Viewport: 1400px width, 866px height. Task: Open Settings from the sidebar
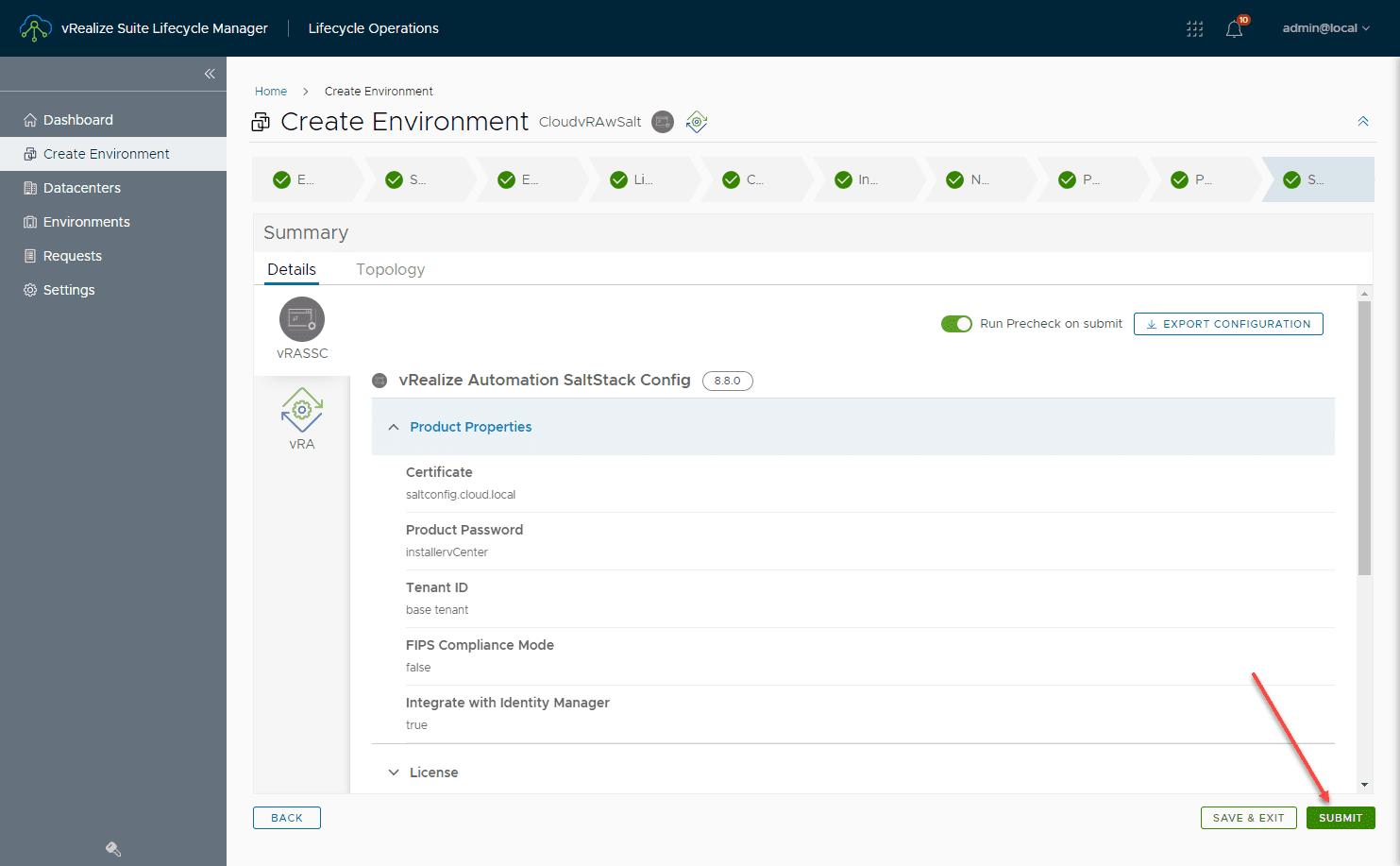pyautogui.click(x=68, y=289)
